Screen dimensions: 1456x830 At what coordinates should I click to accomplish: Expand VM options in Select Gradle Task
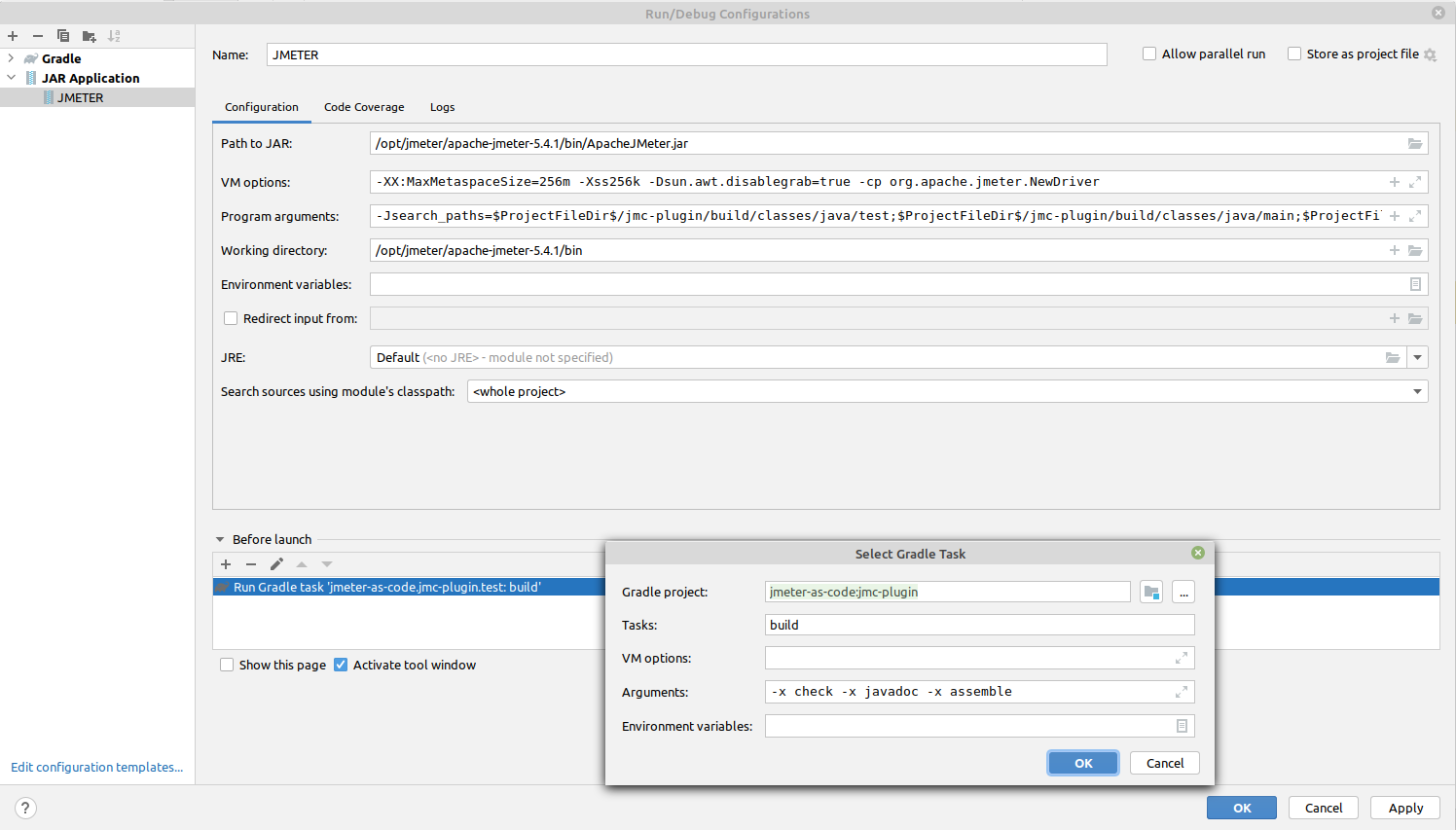click(1182, 659)
